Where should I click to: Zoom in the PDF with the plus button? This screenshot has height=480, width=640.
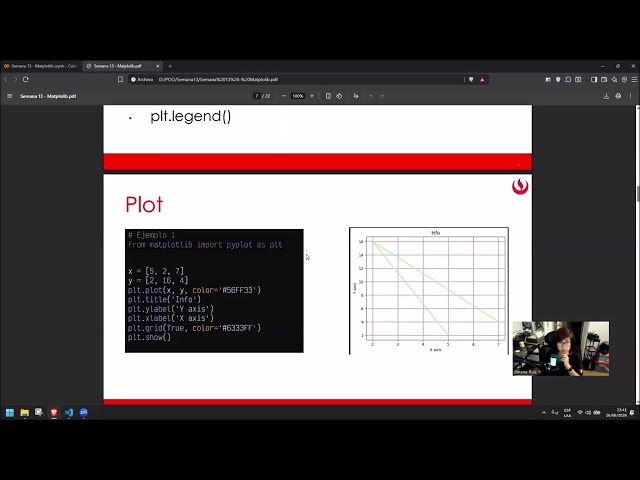[312, 96]
